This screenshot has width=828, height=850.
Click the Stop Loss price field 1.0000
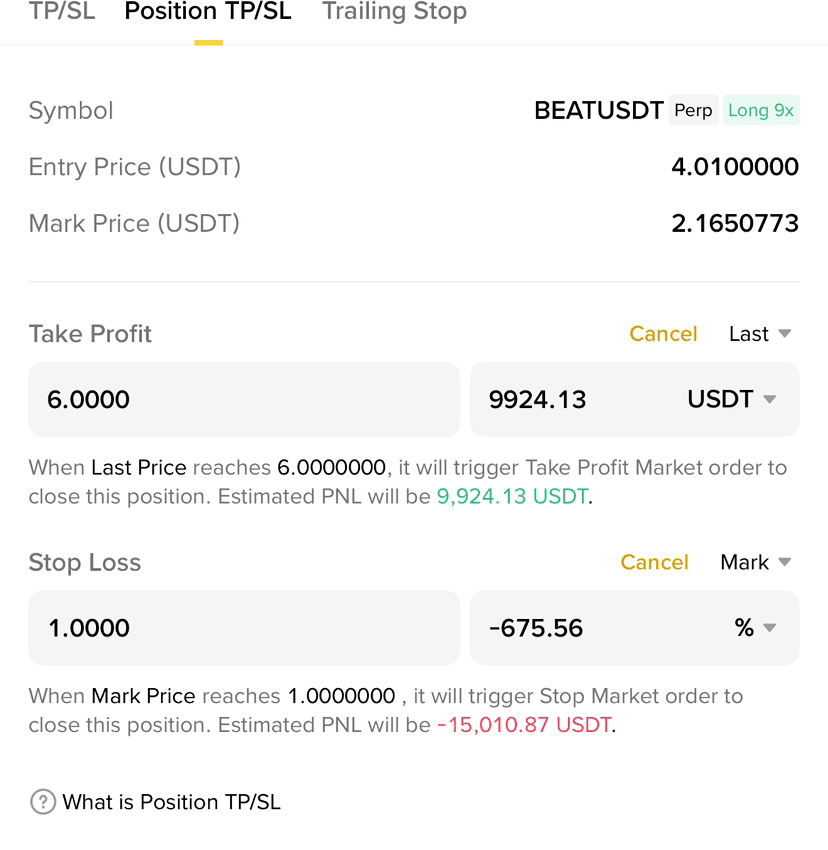(x=244, y=628)
